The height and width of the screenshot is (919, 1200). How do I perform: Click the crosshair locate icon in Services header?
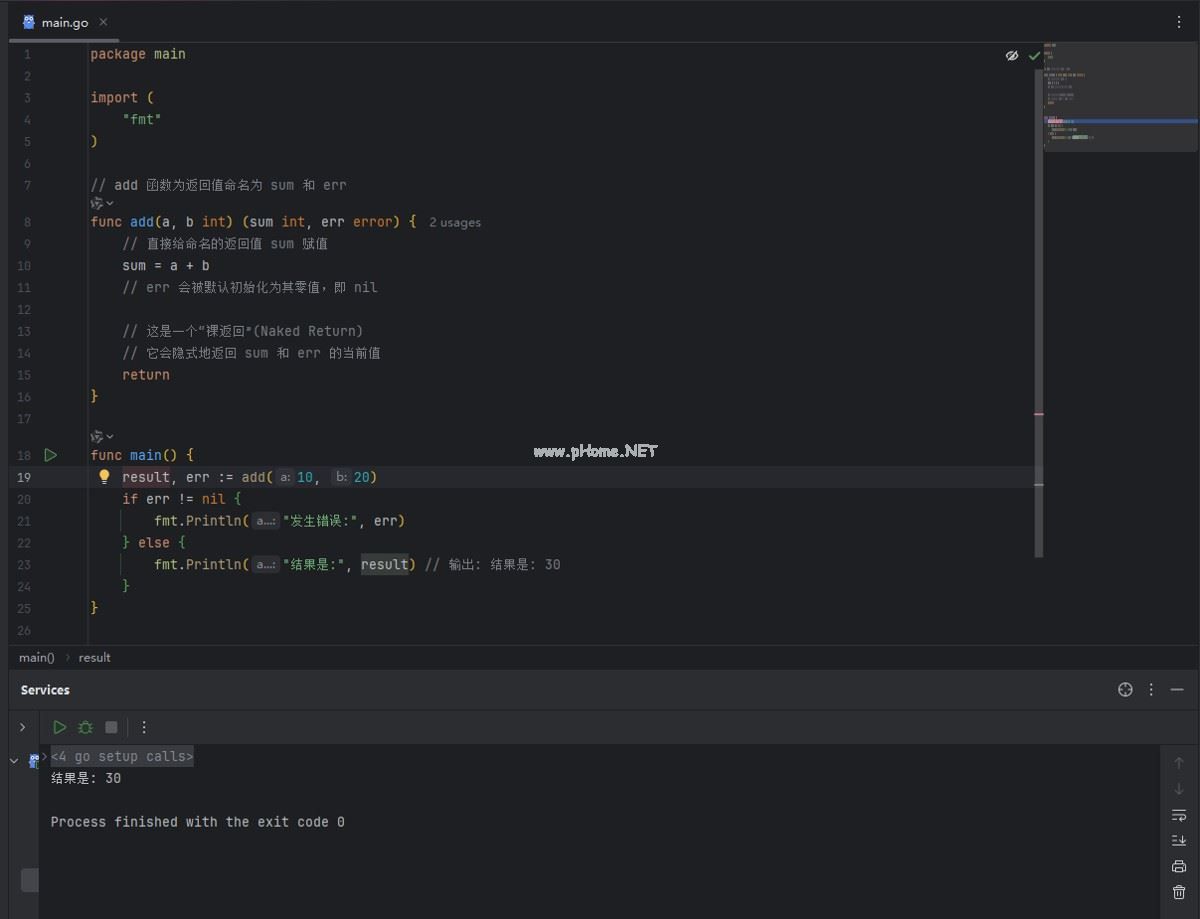coord(1125,690)
